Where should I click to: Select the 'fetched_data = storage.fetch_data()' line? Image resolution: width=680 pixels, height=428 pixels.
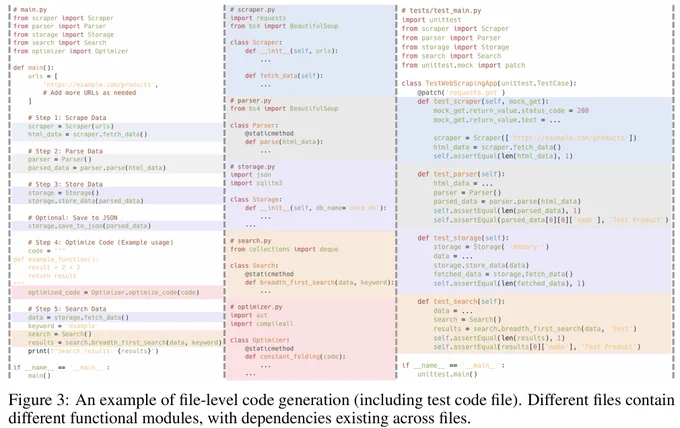click(503, 274)
